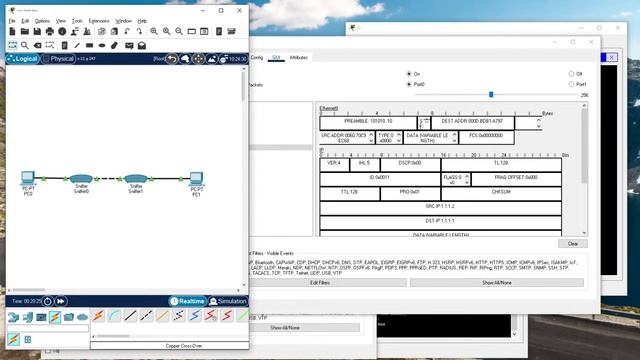Click Show All/None in the window behind
Screen dimensions: 640x360
[x=284, y=328]
